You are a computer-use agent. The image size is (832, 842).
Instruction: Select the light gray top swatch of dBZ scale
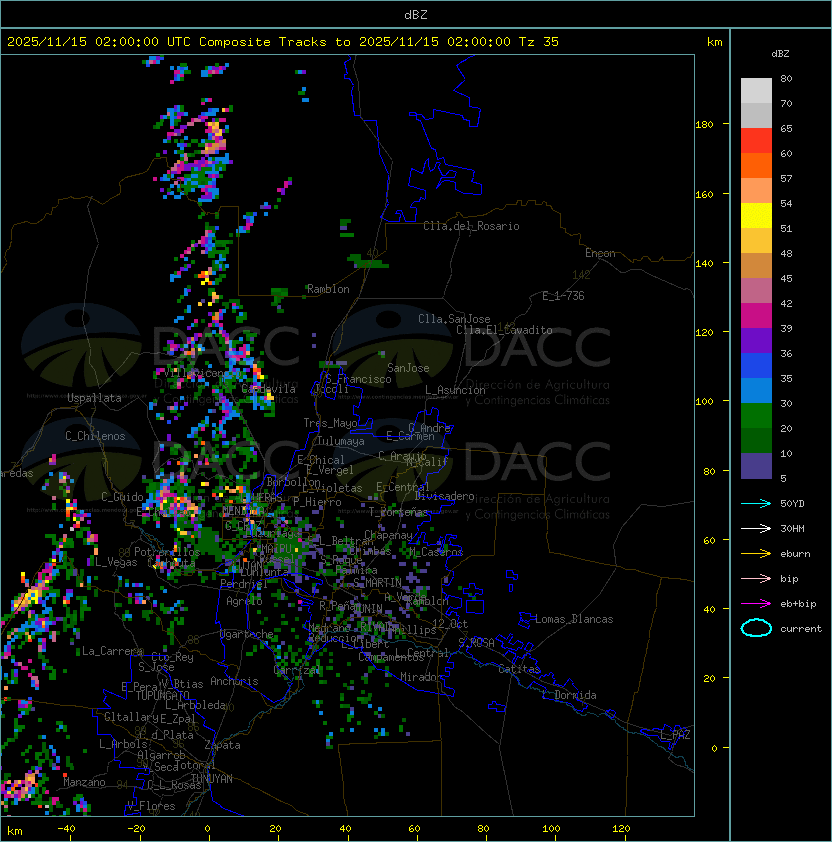pyautogui.click(x=756, y=90)
